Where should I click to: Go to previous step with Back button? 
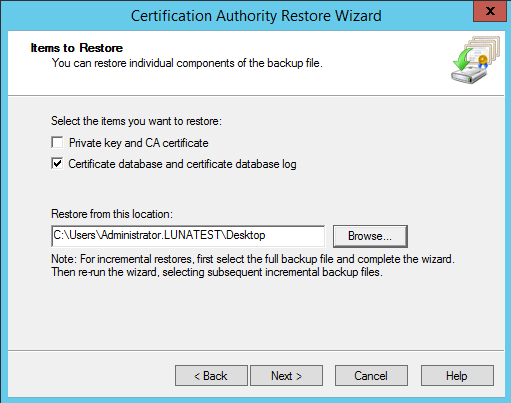(x=211, y=376)
